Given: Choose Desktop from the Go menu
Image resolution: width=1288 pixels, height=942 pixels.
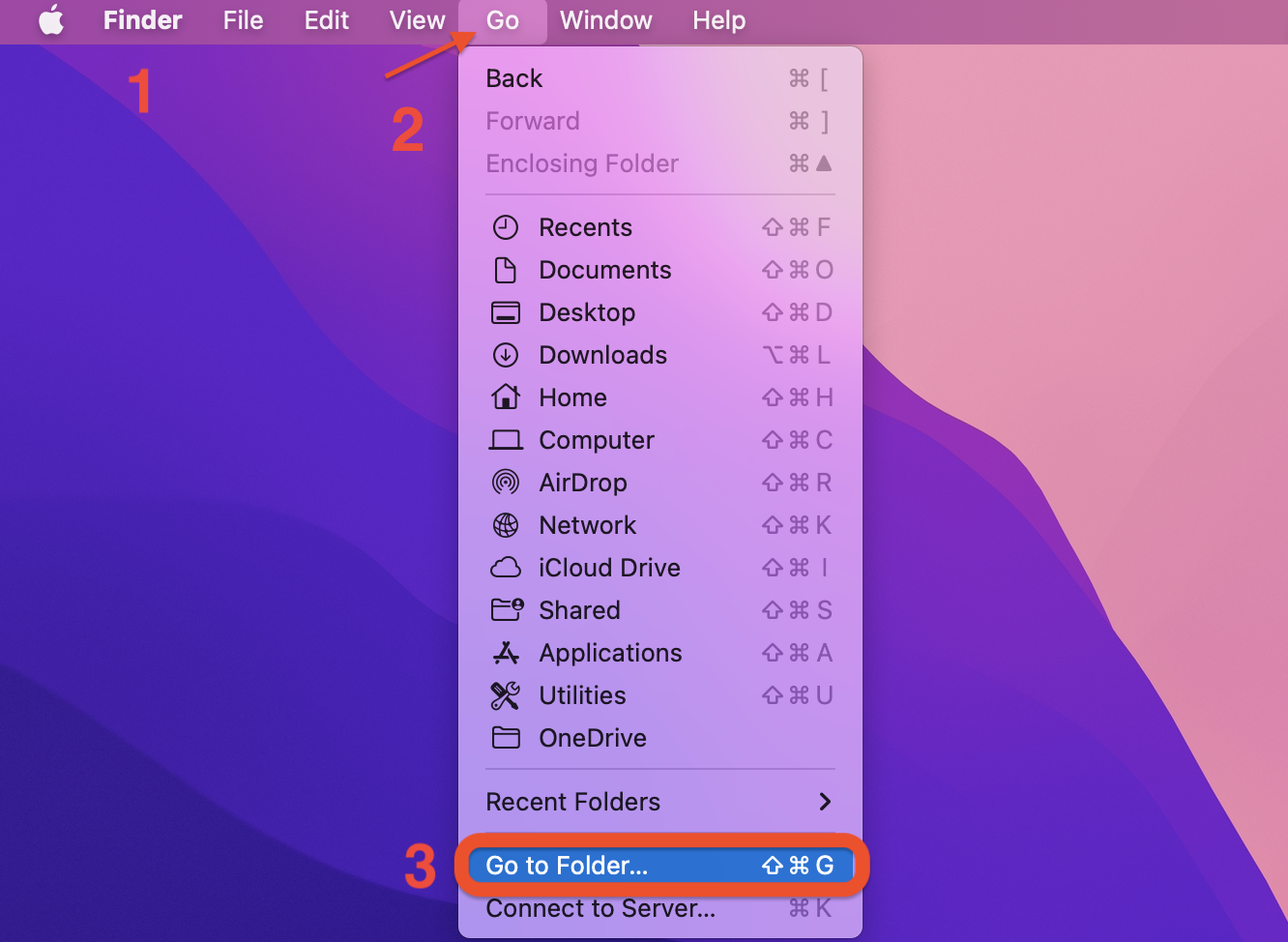Looking at the screenshot, I should click(x=587, y=312).
